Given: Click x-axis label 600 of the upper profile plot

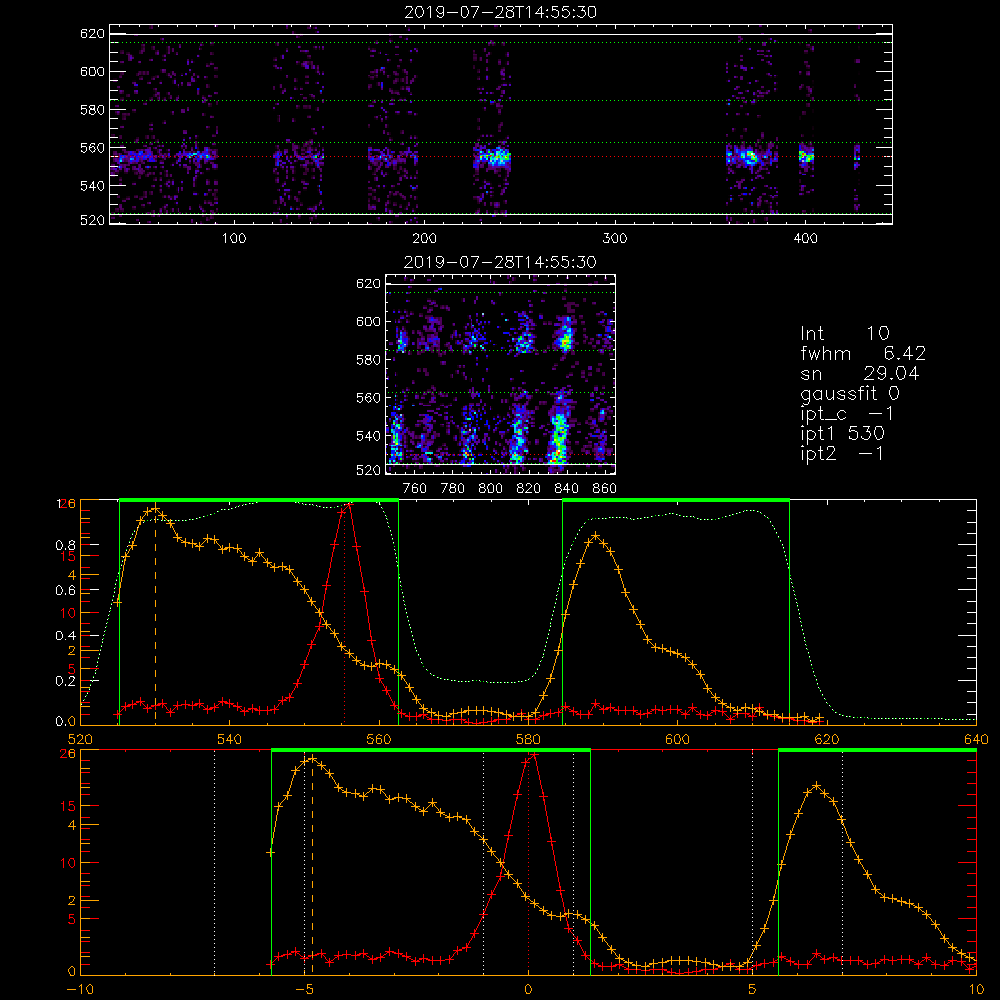Looking at the screenshot, I should [x=677, y=739].
